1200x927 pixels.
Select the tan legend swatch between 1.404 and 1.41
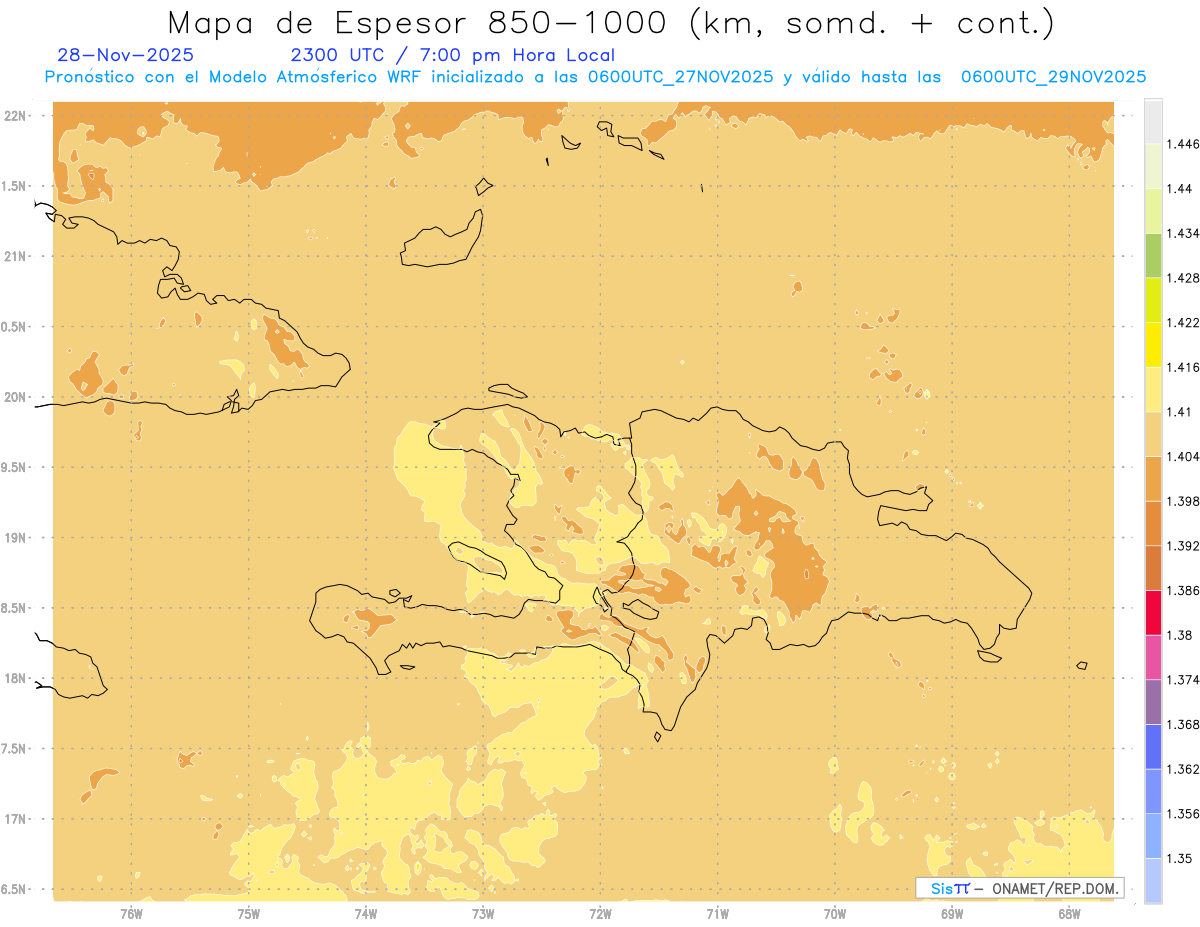1153,434
